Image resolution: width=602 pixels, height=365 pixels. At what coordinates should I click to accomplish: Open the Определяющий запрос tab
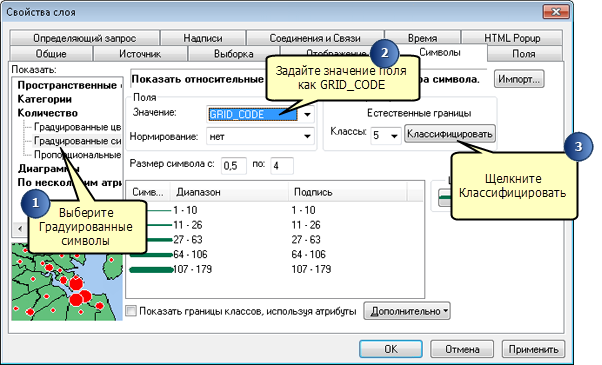click(x=84, y=38)
